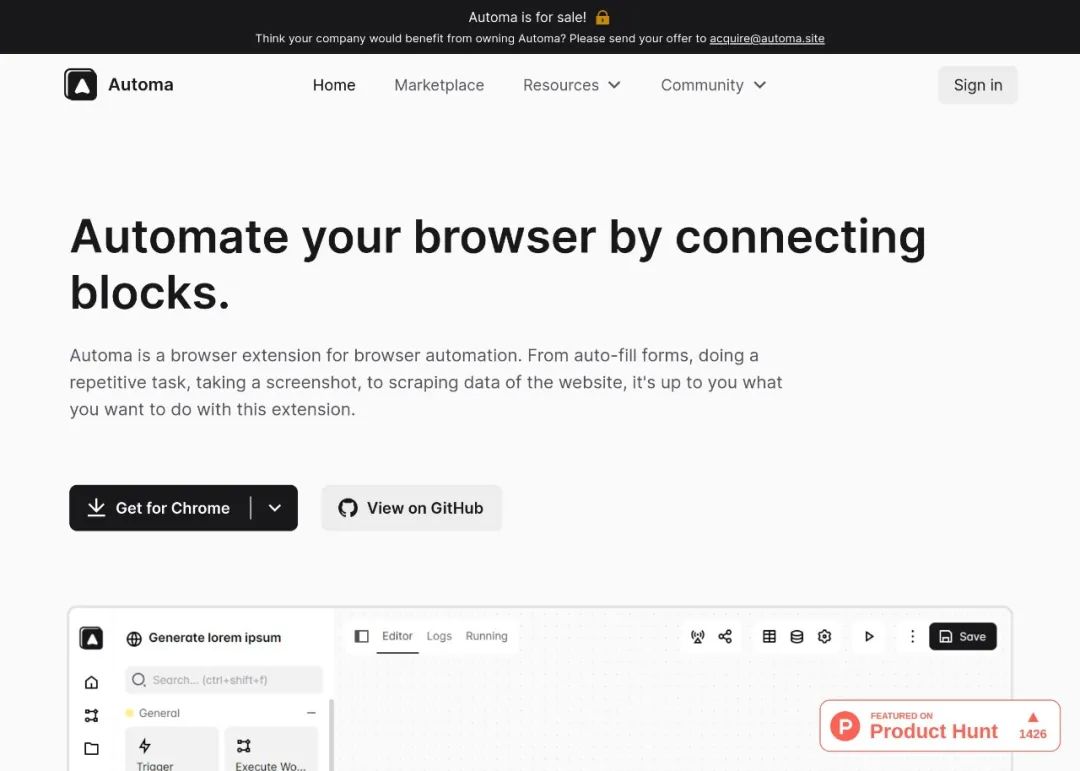Click the home icon in editor sidebar
Screen dimensions: 1080x771
pos(91,682)
